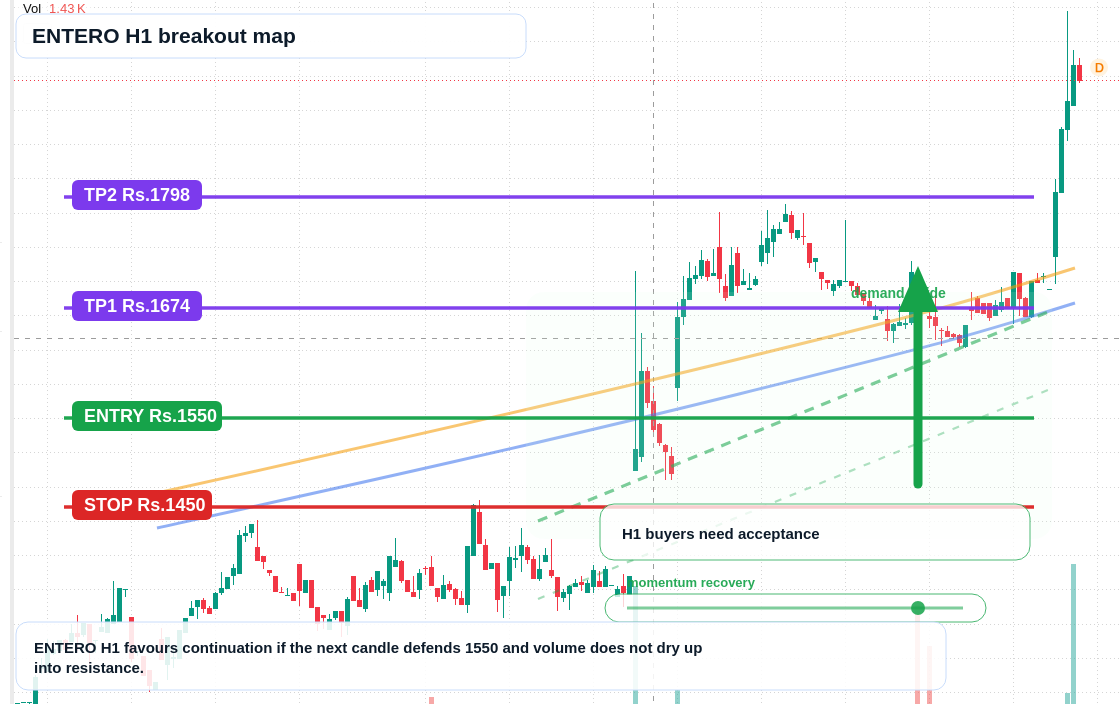This screenshot has height=704, width=1120.
Task: Click the Vol 1.43 K indicator label
Action: [x=54, y=9]
